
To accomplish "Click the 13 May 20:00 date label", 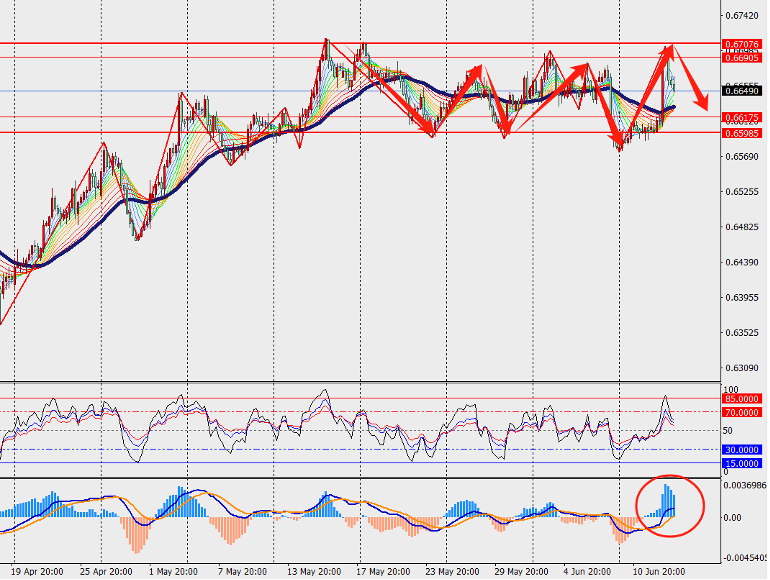I will [314, 573].
